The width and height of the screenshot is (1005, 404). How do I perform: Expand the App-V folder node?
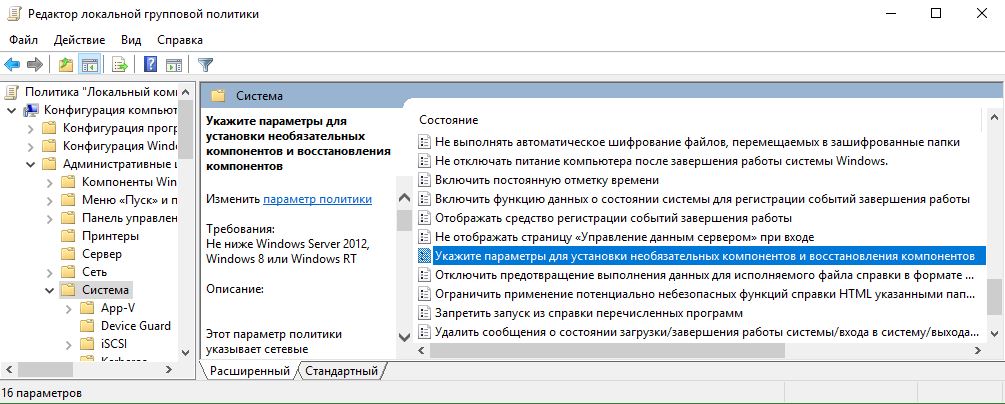point(67,308)
